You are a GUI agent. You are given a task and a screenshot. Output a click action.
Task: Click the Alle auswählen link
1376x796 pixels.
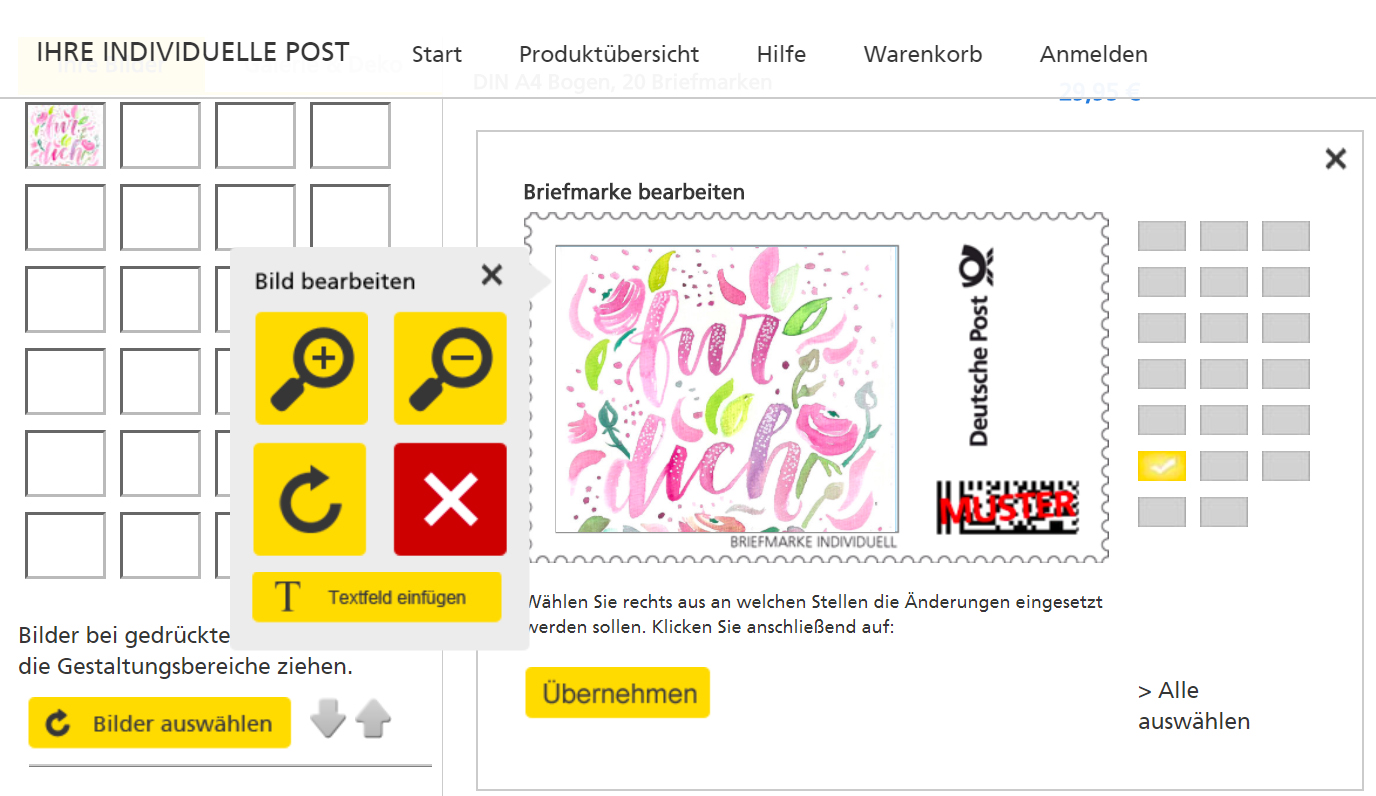pos(1194,706)
